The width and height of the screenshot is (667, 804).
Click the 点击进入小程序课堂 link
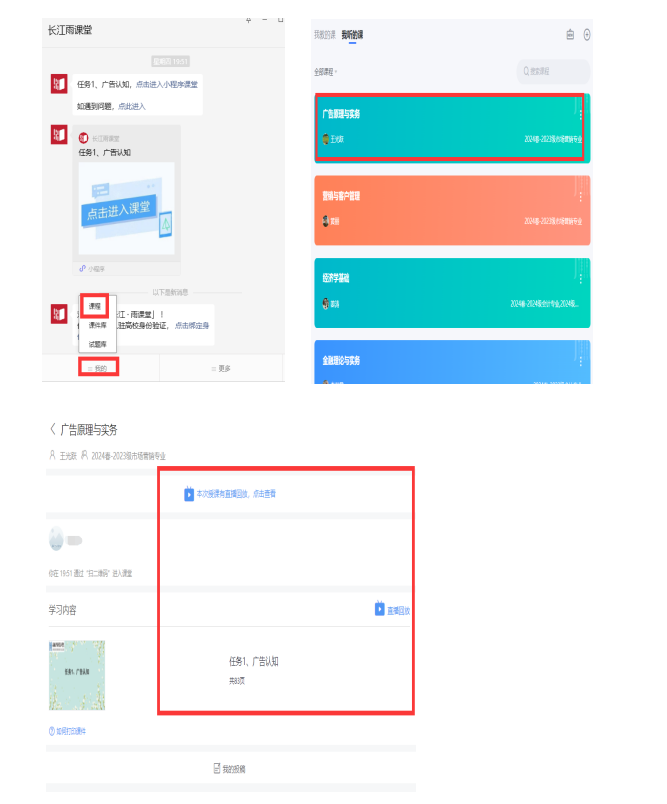(167, 85)
